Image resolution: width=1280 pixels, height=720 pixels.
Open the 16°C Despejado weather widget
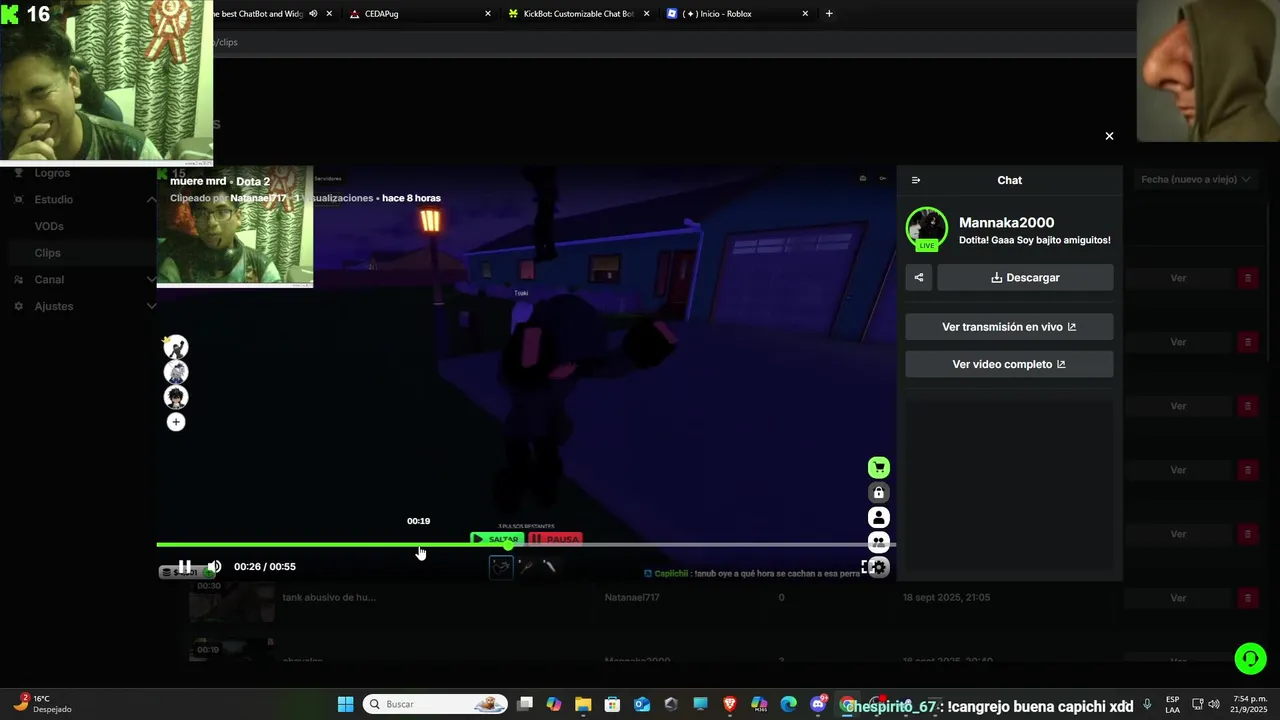(x=44, y=704)
